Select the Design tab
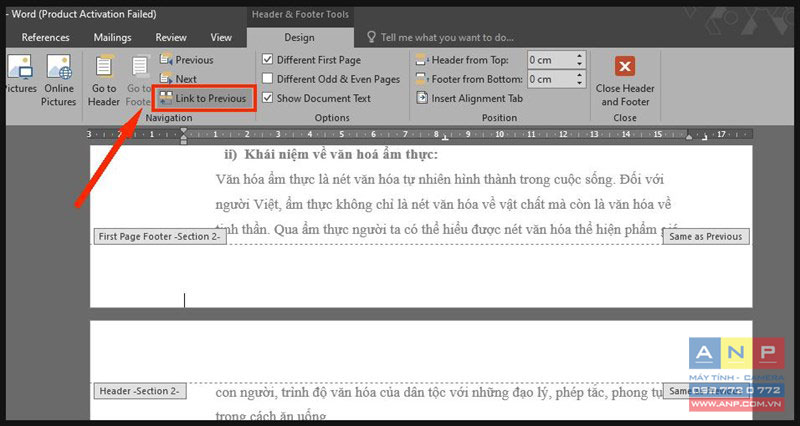Screen dimensions: 800x426 pyautogui.click(x=299, y=37)
